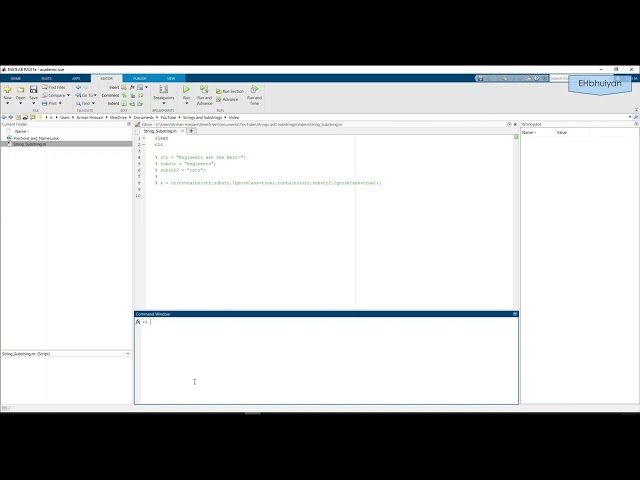
Task: Click Find Files in File group
Action: pos(53,87)
